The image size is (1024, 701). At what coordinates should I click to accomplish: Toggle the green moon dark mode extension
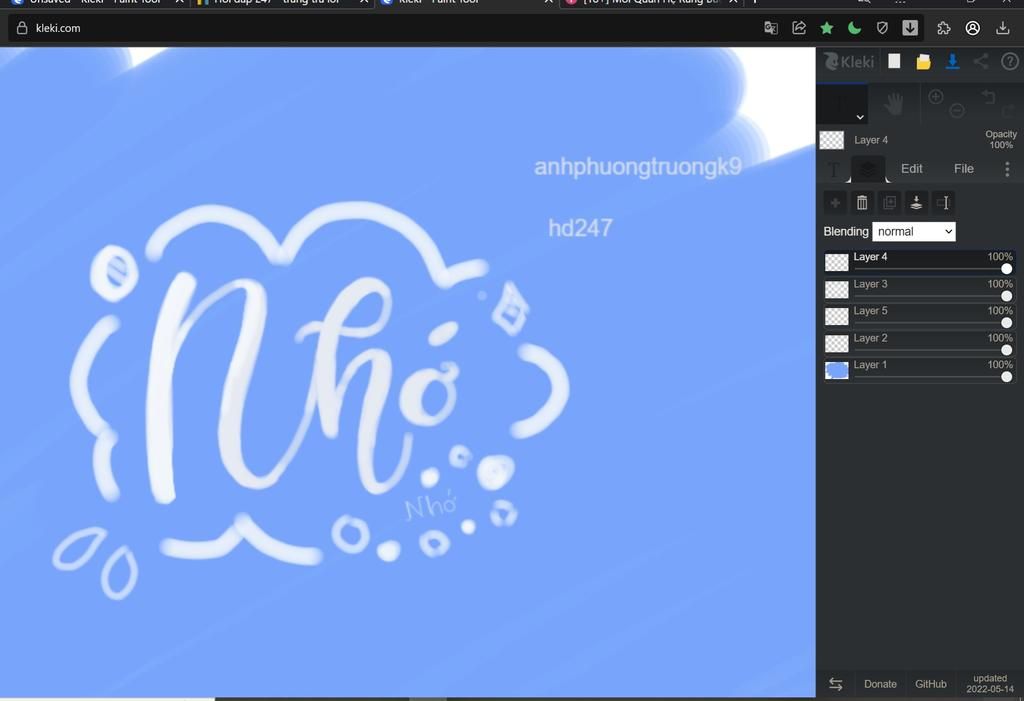pyautogui.click(x=854, y=27)
